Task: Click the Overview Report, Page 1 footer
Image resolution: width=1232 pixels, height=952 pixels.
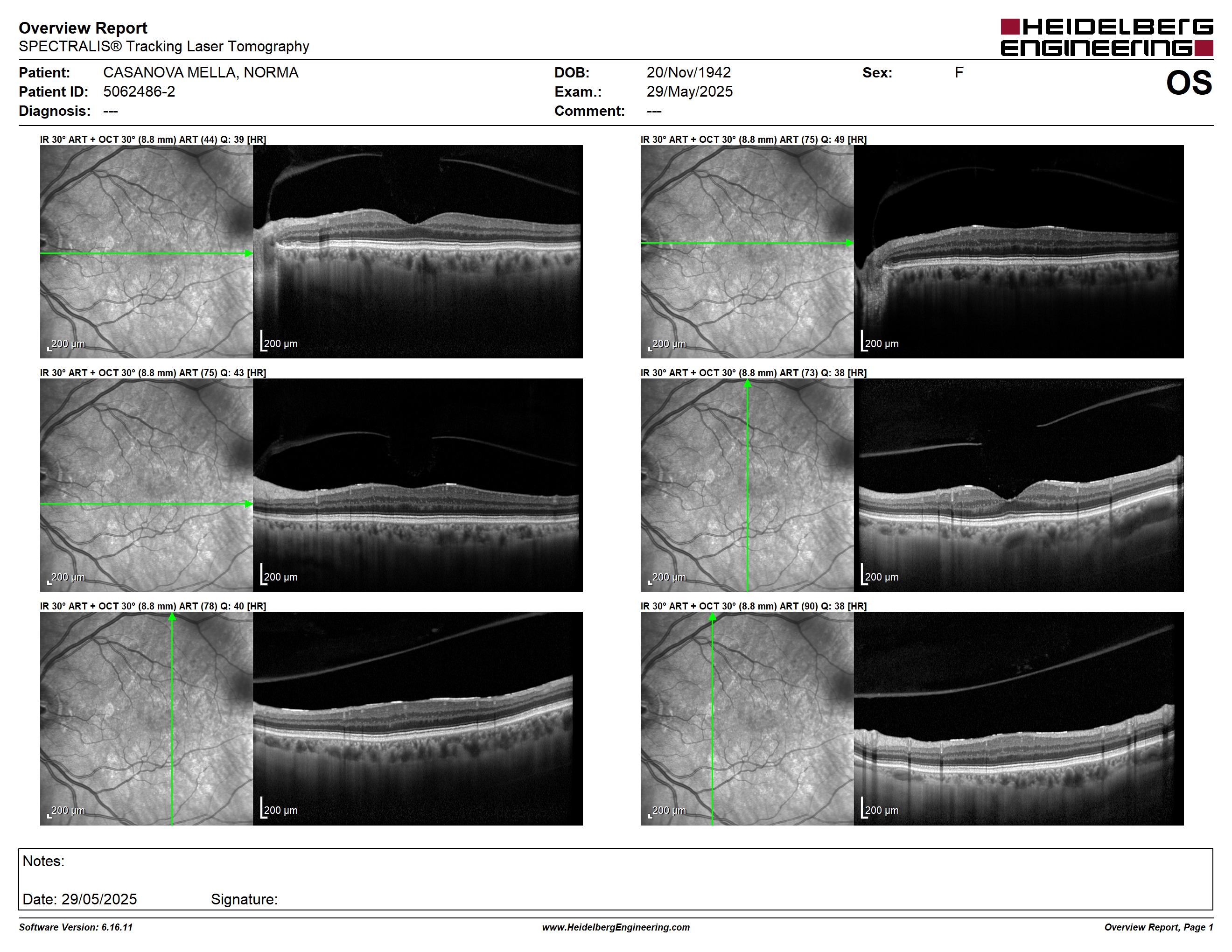Action: pos(1159,927)
